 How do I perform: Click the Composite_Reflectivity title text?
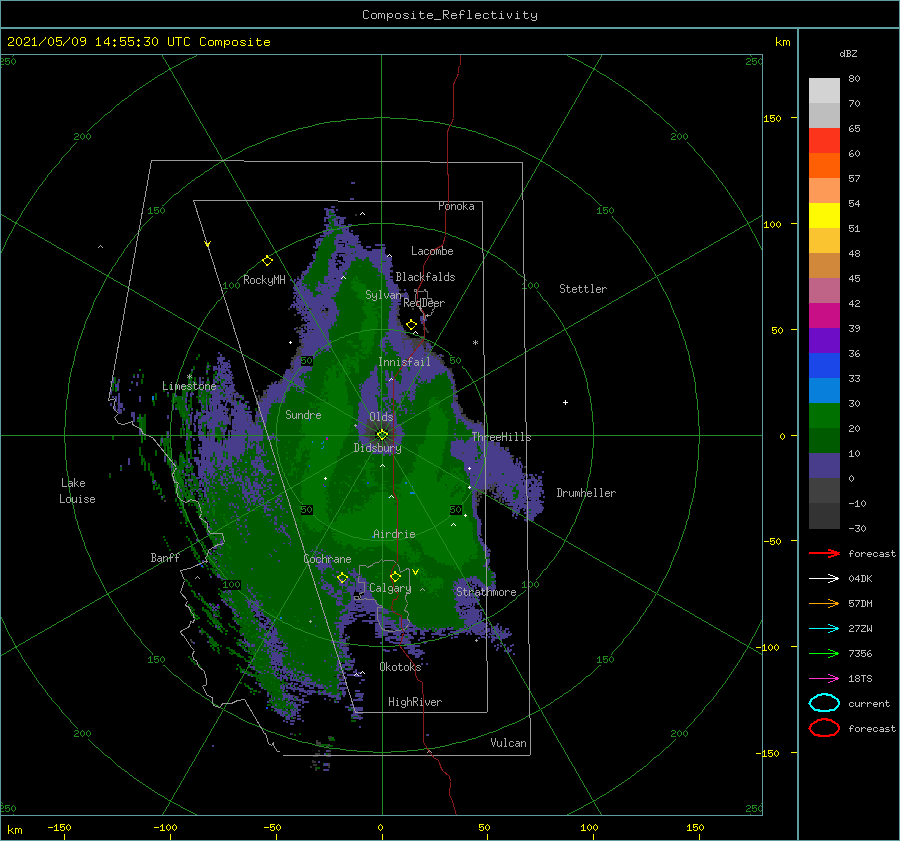[x=450, y=15]
